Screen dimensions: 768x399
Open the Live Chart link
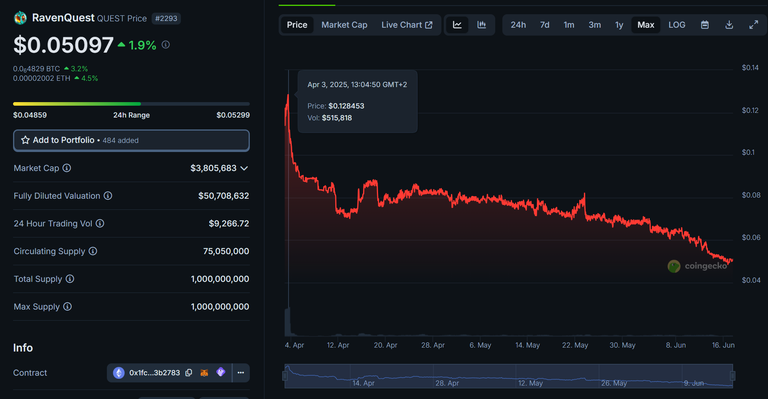pos(407,25)
